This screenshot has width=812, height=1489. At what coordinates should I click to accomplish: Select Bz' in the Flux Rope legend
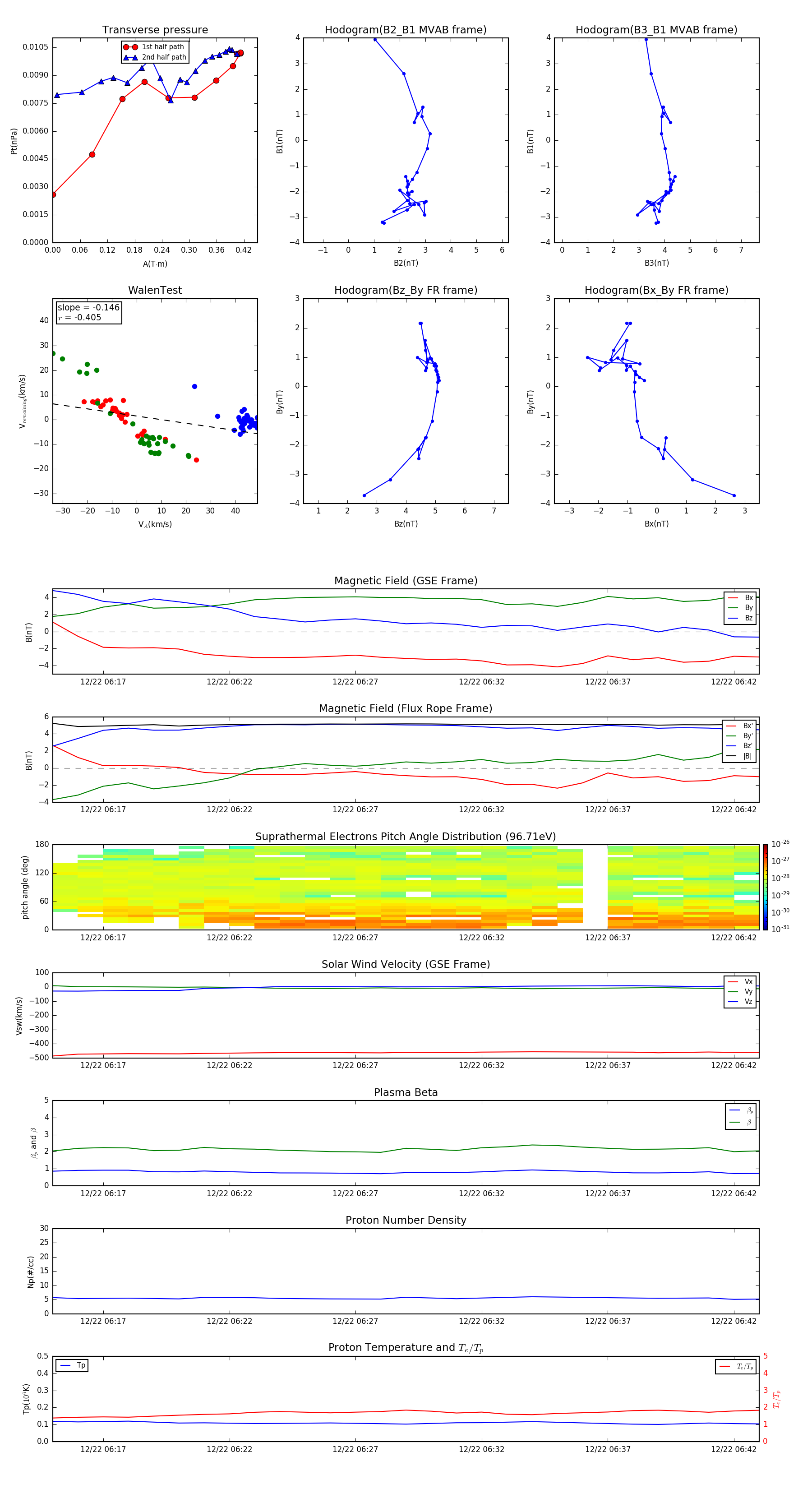click(739, 746)
